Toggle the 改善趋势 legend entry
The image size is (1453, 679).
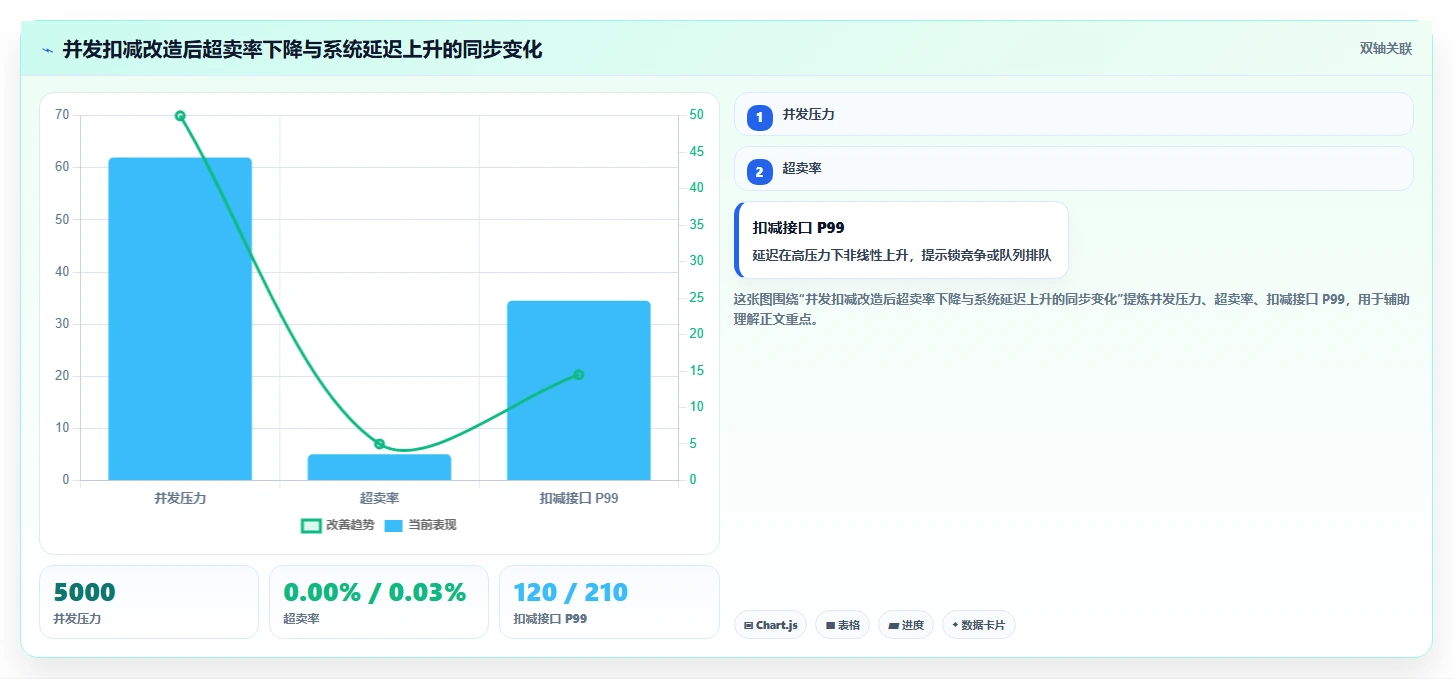click(338, 525)
